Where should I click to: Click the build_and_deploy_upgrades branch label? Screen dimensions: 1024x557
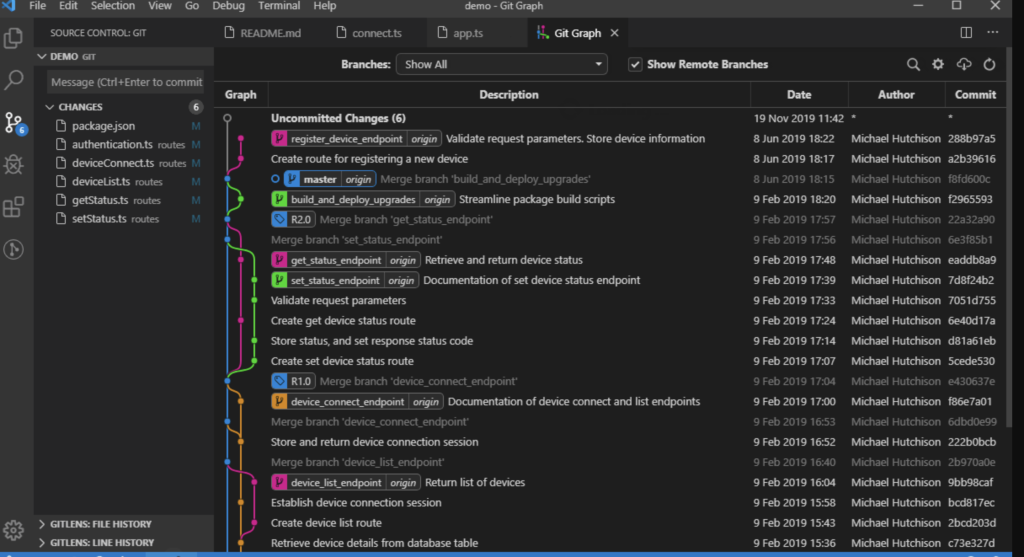(x=362, y=199)
